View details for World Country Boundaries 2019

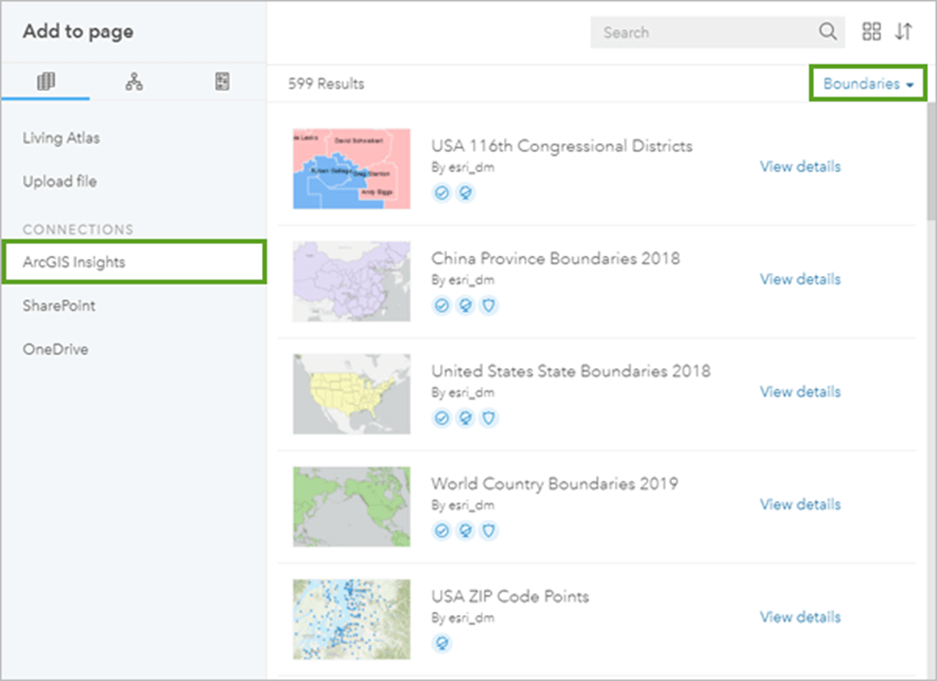[800, 504]
